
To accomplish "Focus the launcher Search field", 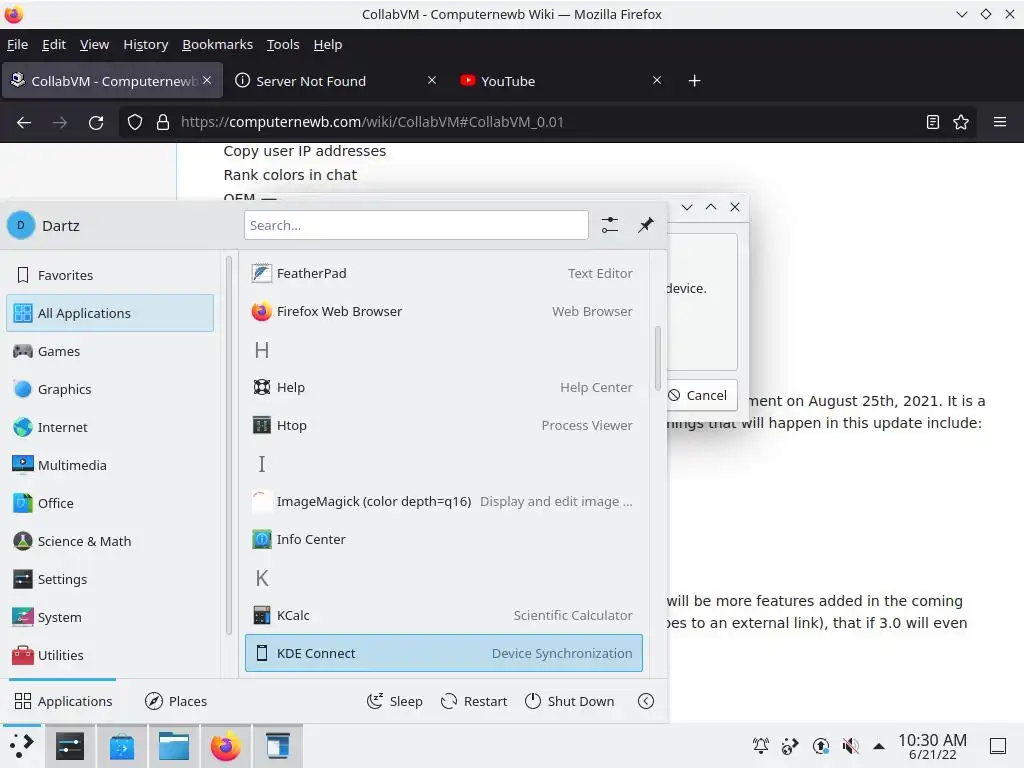I will (x=416, y=225).
